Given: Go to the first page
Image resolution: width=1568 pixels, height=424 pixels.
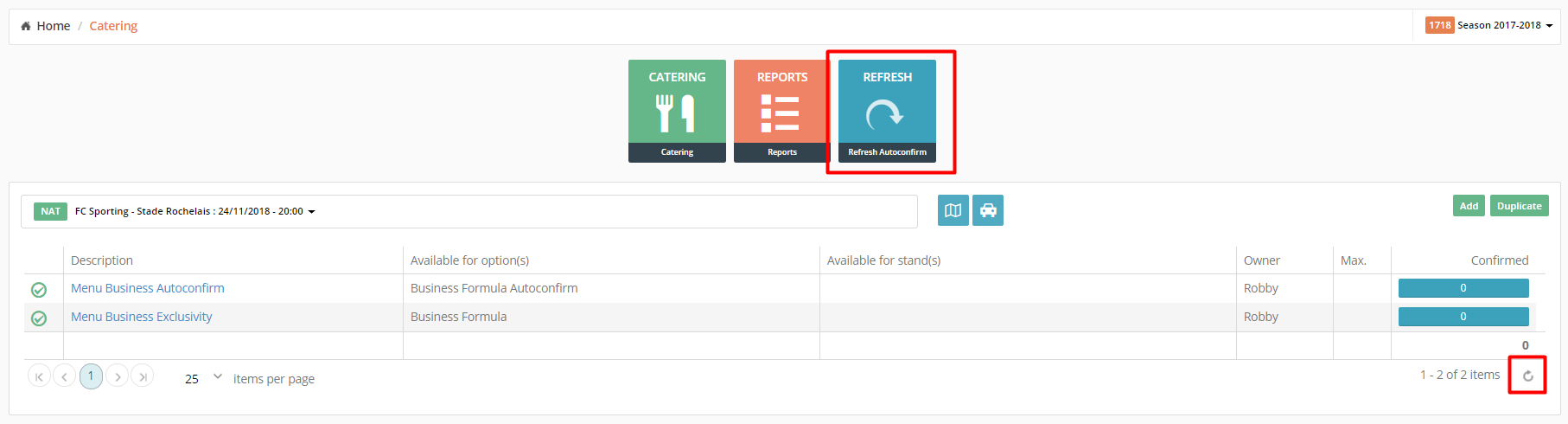Looking at the screenshot, I should click(x=39, y=376).
